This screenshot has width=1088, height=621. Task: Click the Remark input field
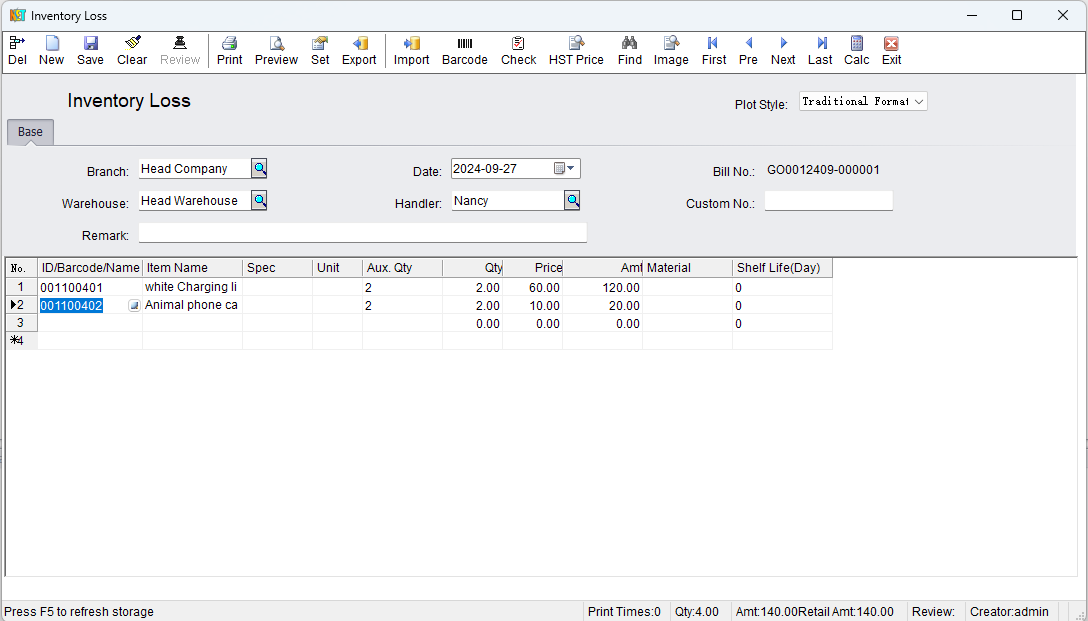pyautogui.click(x=362, y=234)
